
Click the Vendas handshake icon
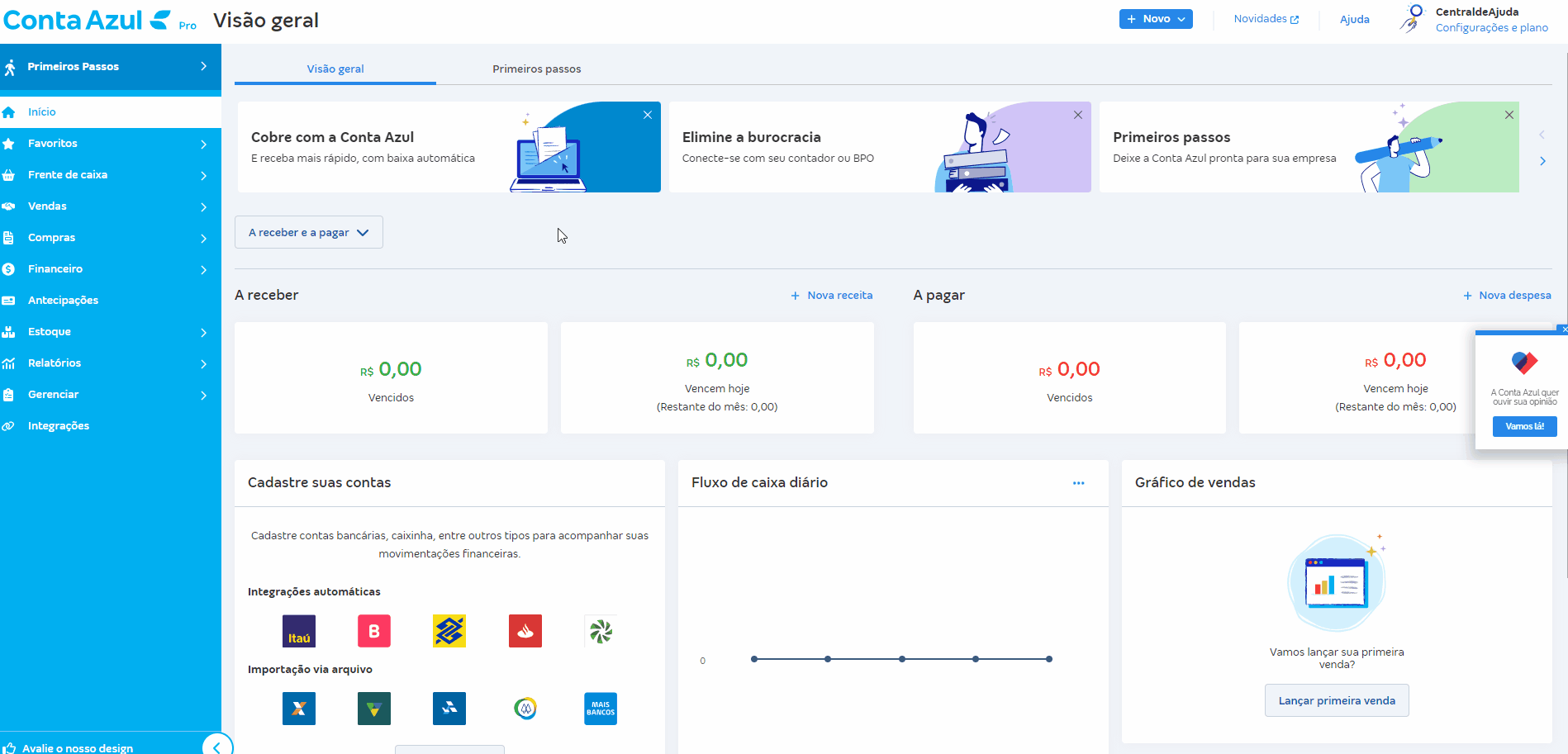9,206
